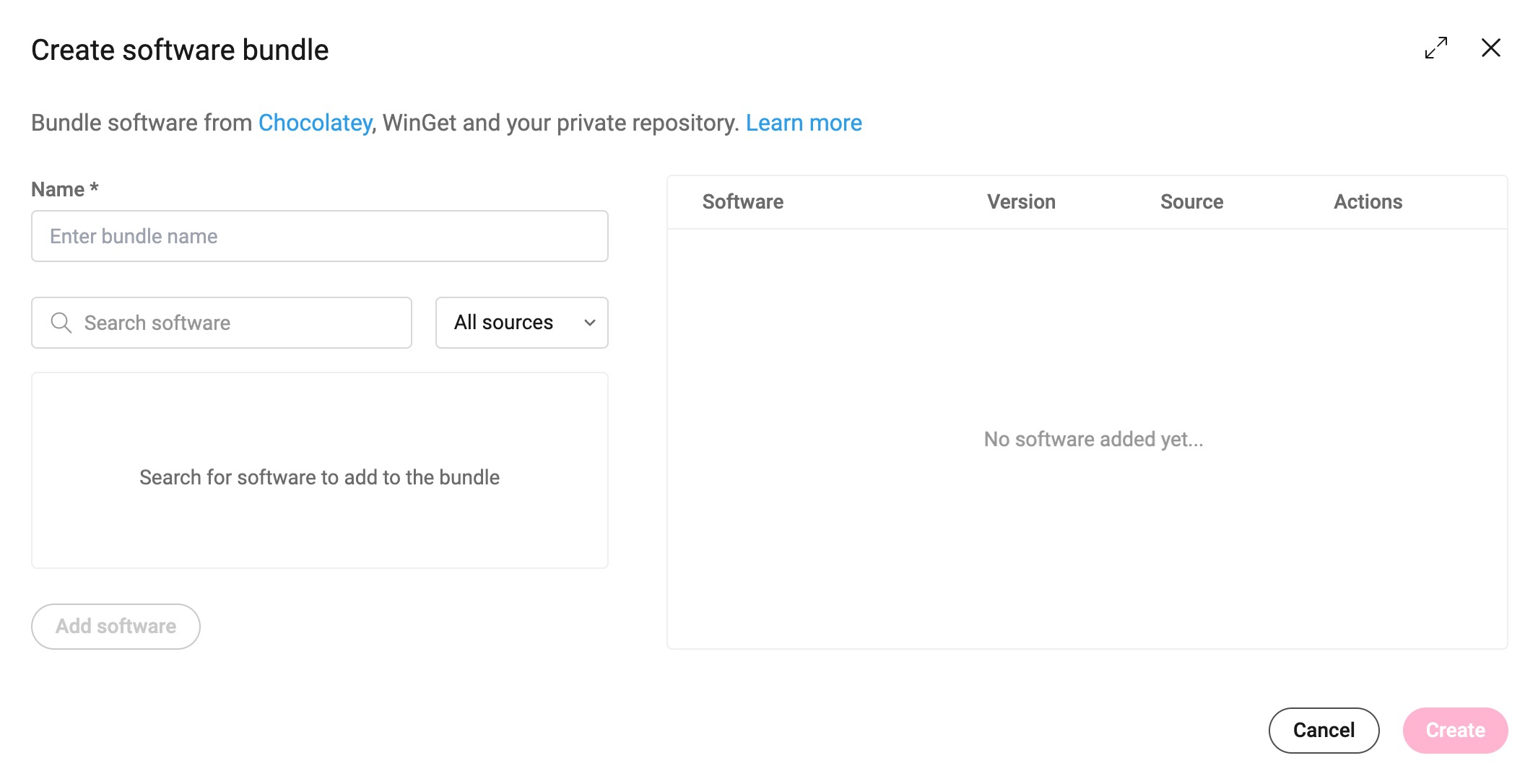The height and width of the screenshot is (784, 1538).
Task: Expand dialog with the fullscreen arrows icon
Action: (x=1435, y=48)
